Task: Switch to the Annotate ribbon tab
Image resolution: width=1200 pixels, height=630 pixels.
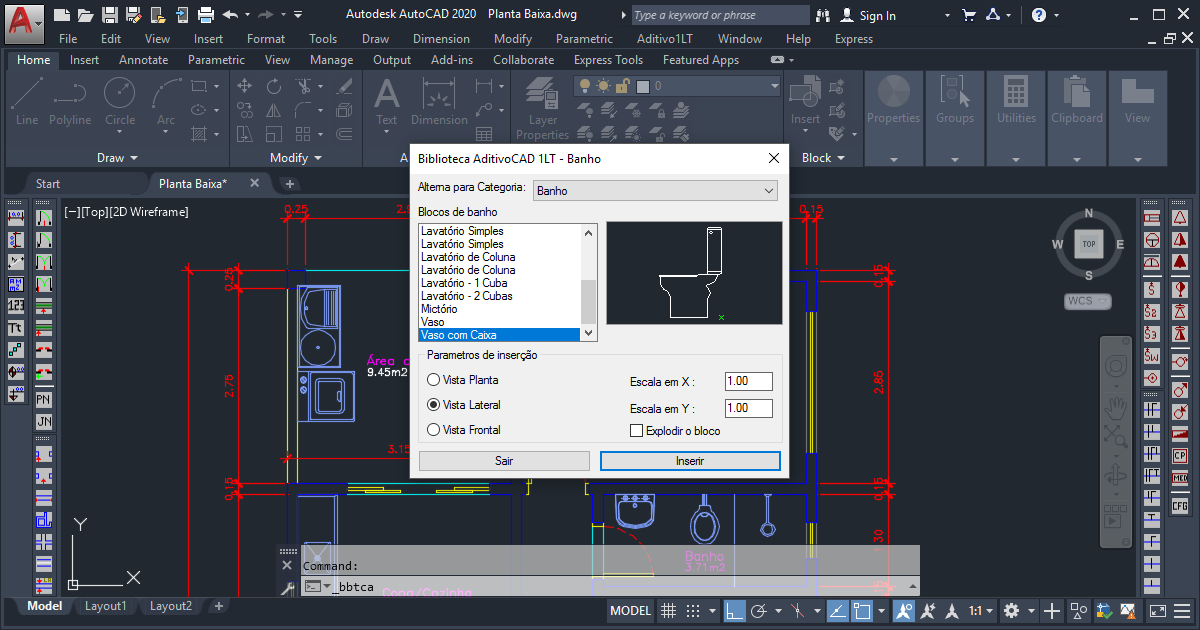Action: pyautogui.click(x=143, y=60)
